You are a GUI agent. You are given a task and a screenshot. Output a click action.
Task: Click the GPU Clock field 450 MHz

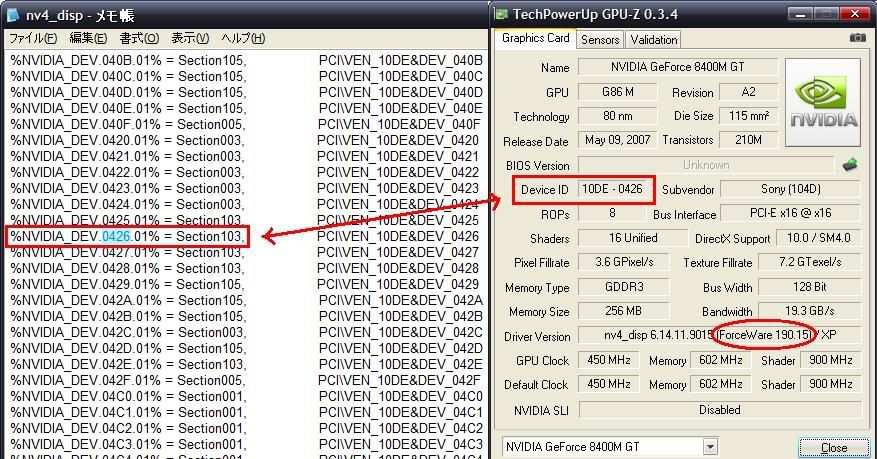pos(609,360)
